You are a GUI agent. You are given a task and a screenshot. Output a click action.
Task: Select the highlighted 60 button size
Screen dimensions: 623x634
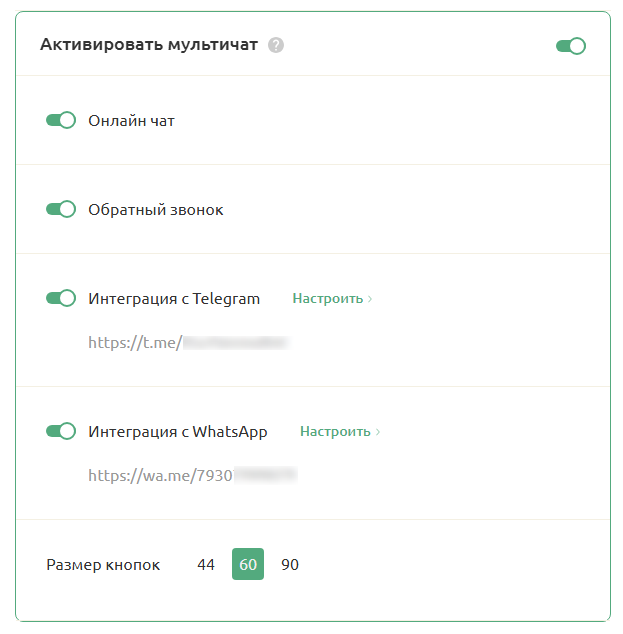(x=248, y=565)
